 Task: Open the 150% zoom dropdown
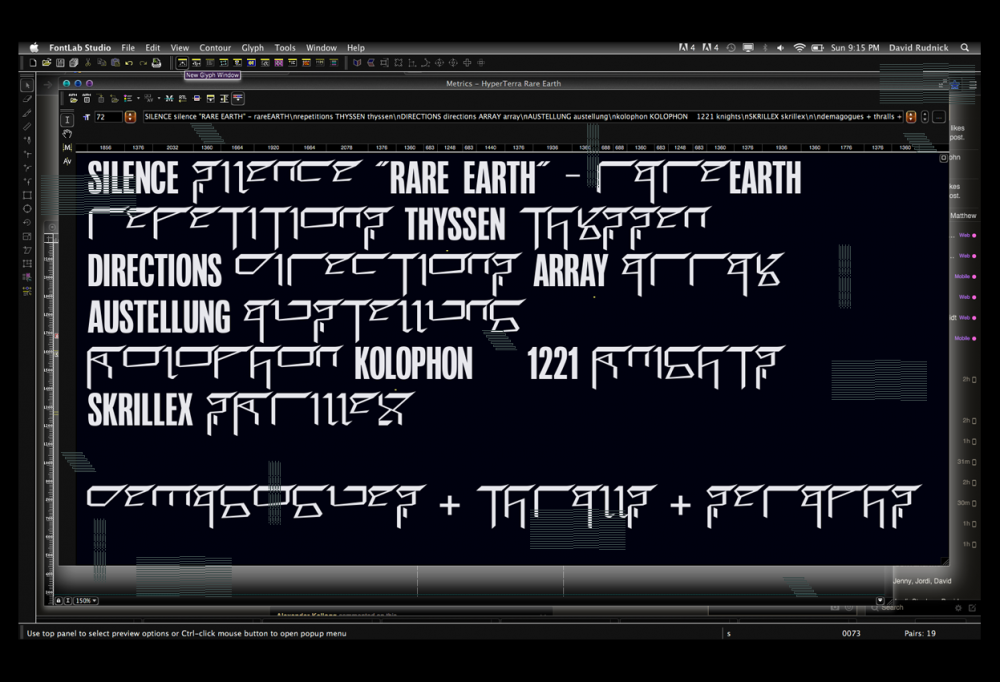tap(86, 600)
